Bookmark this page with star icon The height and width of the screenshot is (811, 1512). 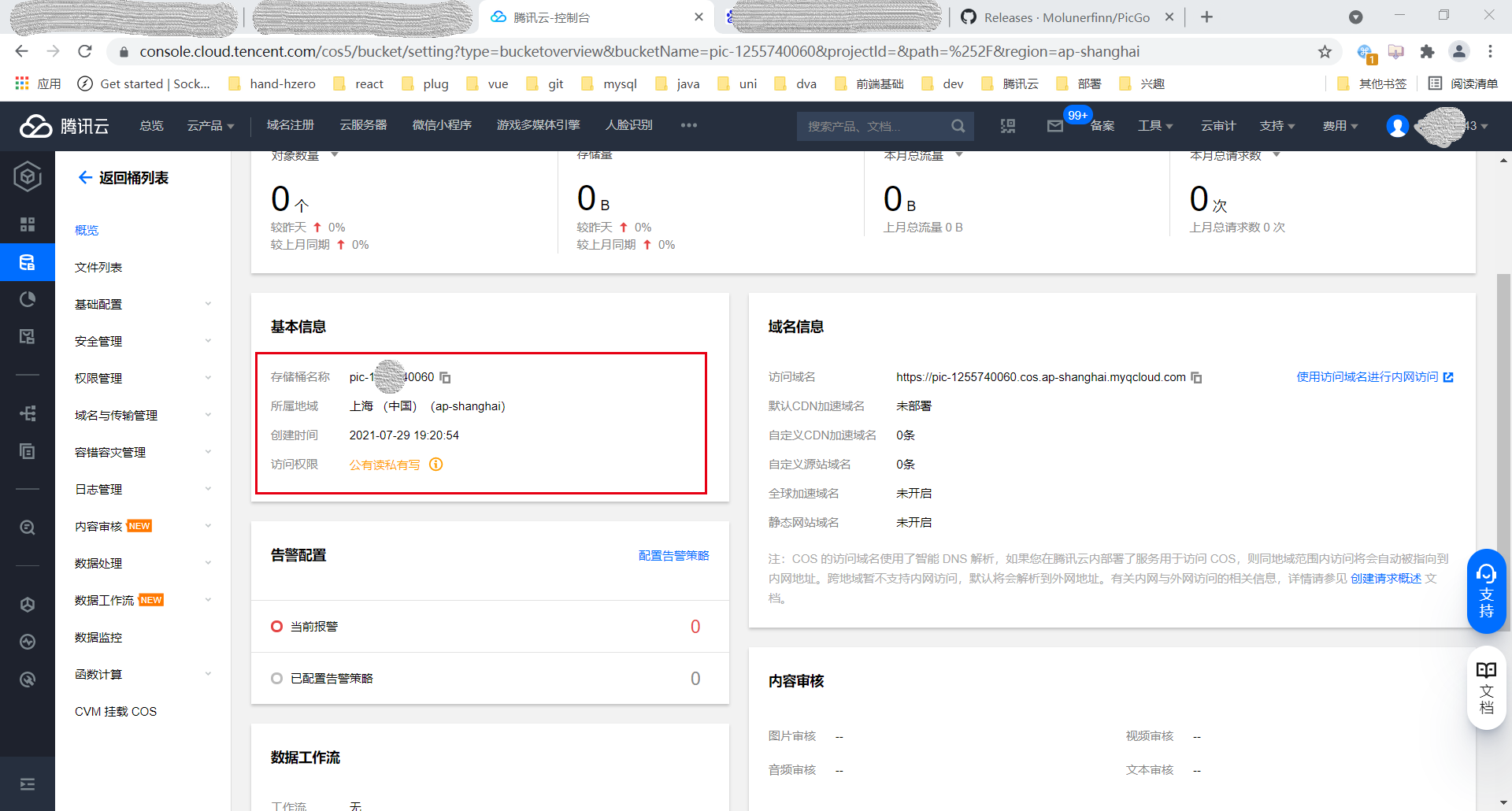pyautogui.click(x=1325, y=52)
